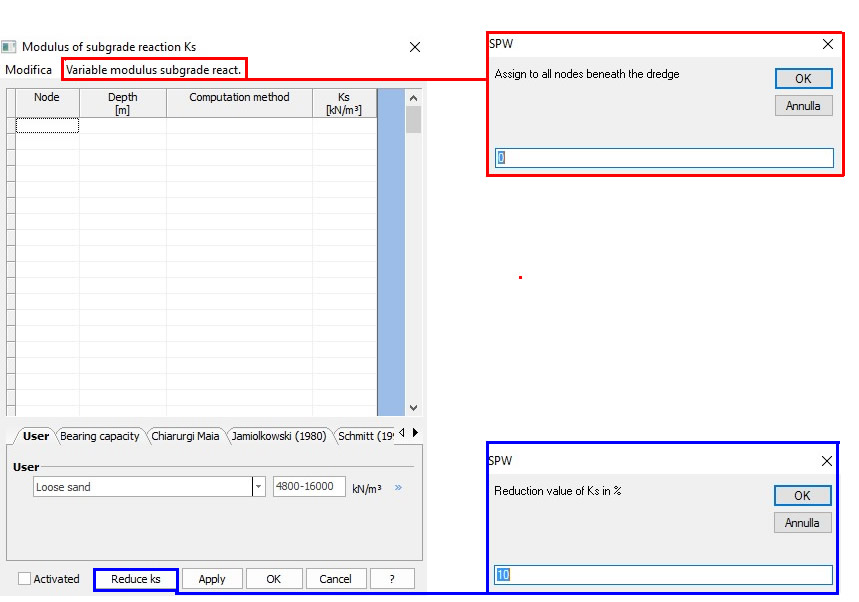Switch to the Bearing capacity tab
The image size is (859, 602).
click(x=99, y=436)
